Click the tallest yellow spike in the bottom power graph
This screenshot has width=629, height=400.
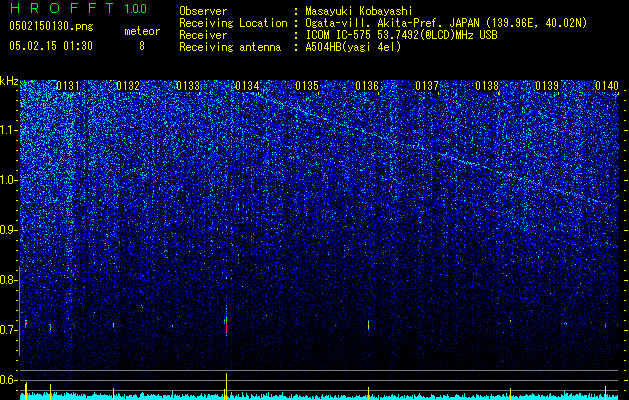[226, 386]
